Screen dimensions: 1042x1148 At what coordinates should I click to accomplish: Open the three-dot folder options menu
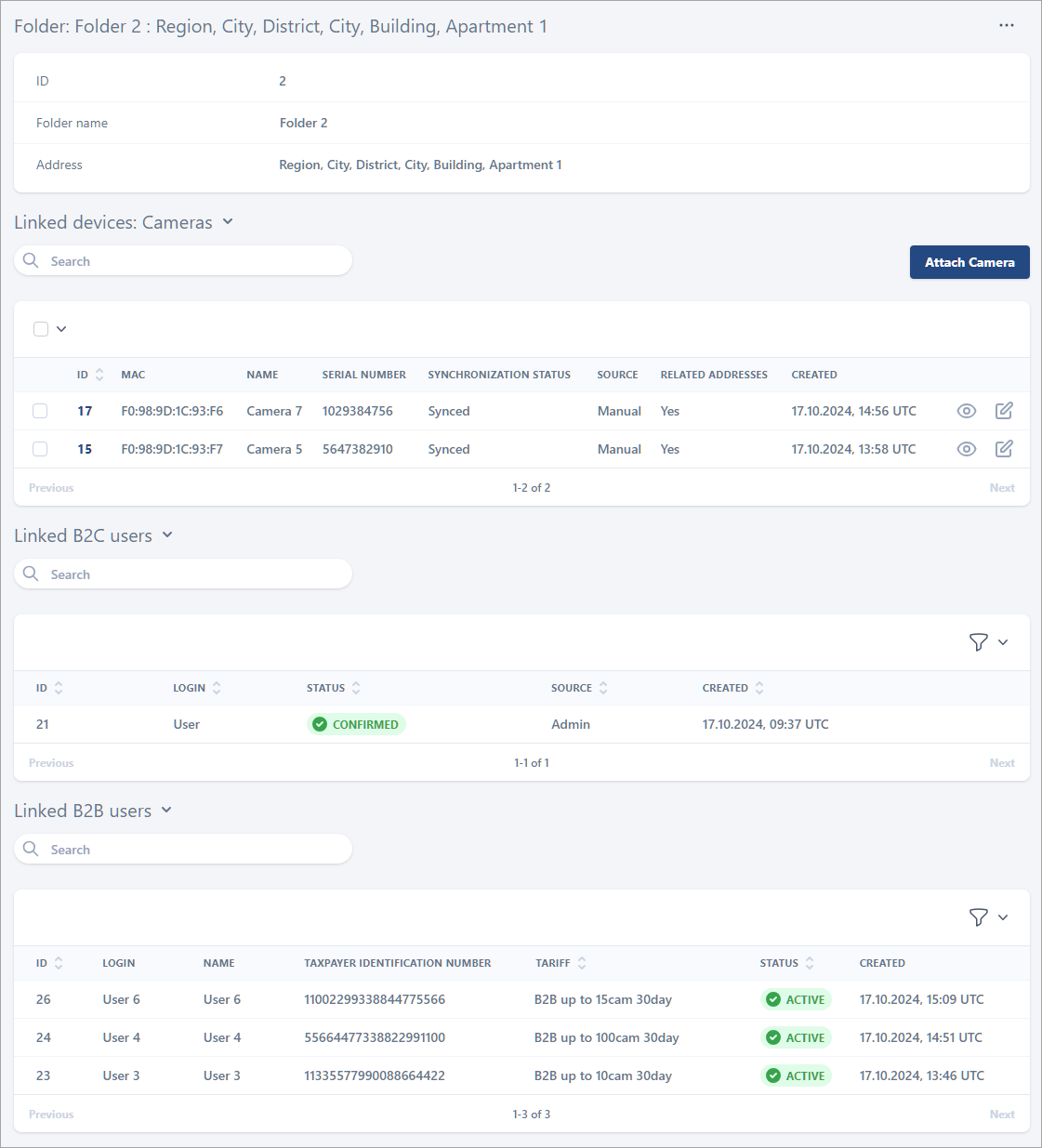tap(1007, 25)
